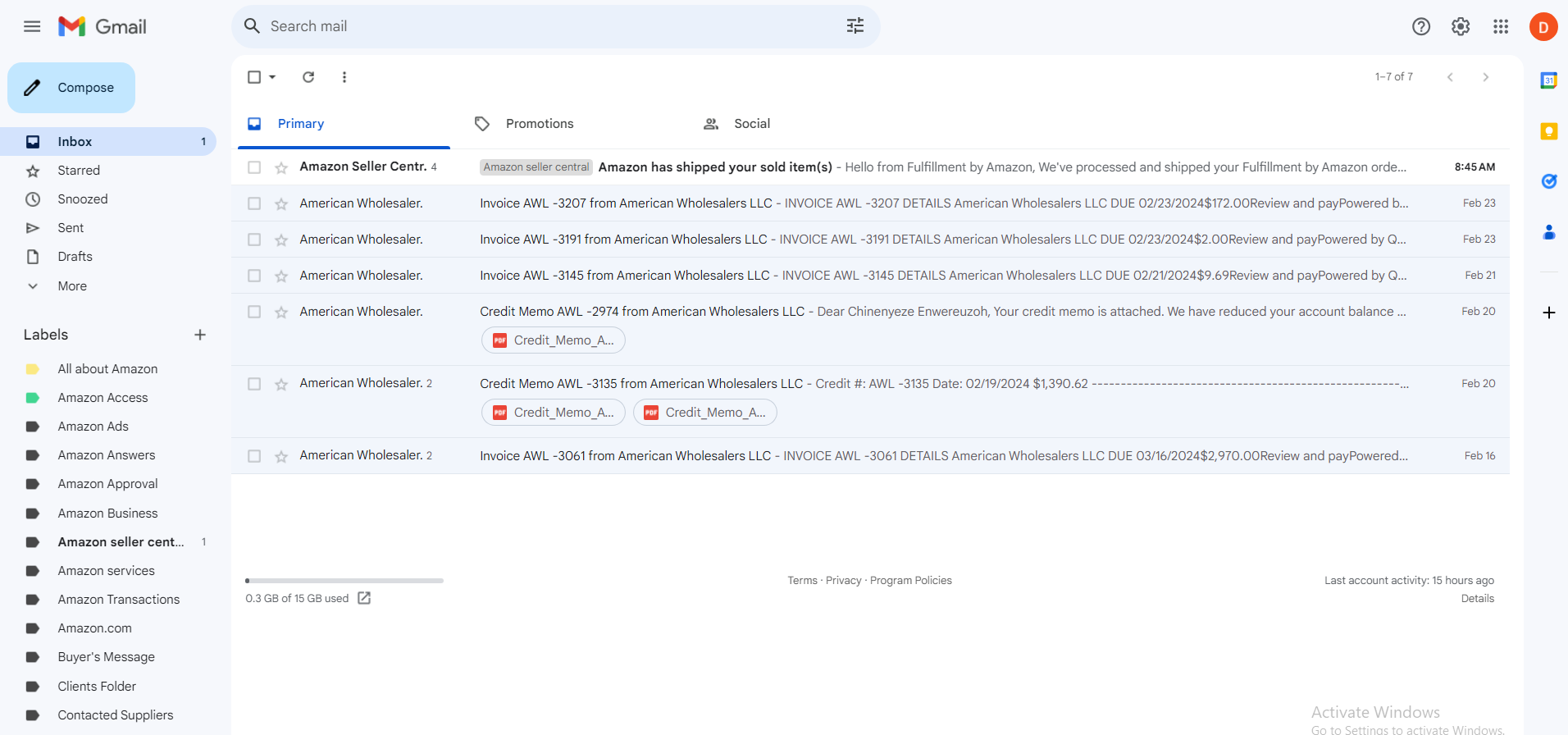Star the Invoice AWL -3061 email
The height and width of the screenshot is (735, 1568).
pos(281,457)
